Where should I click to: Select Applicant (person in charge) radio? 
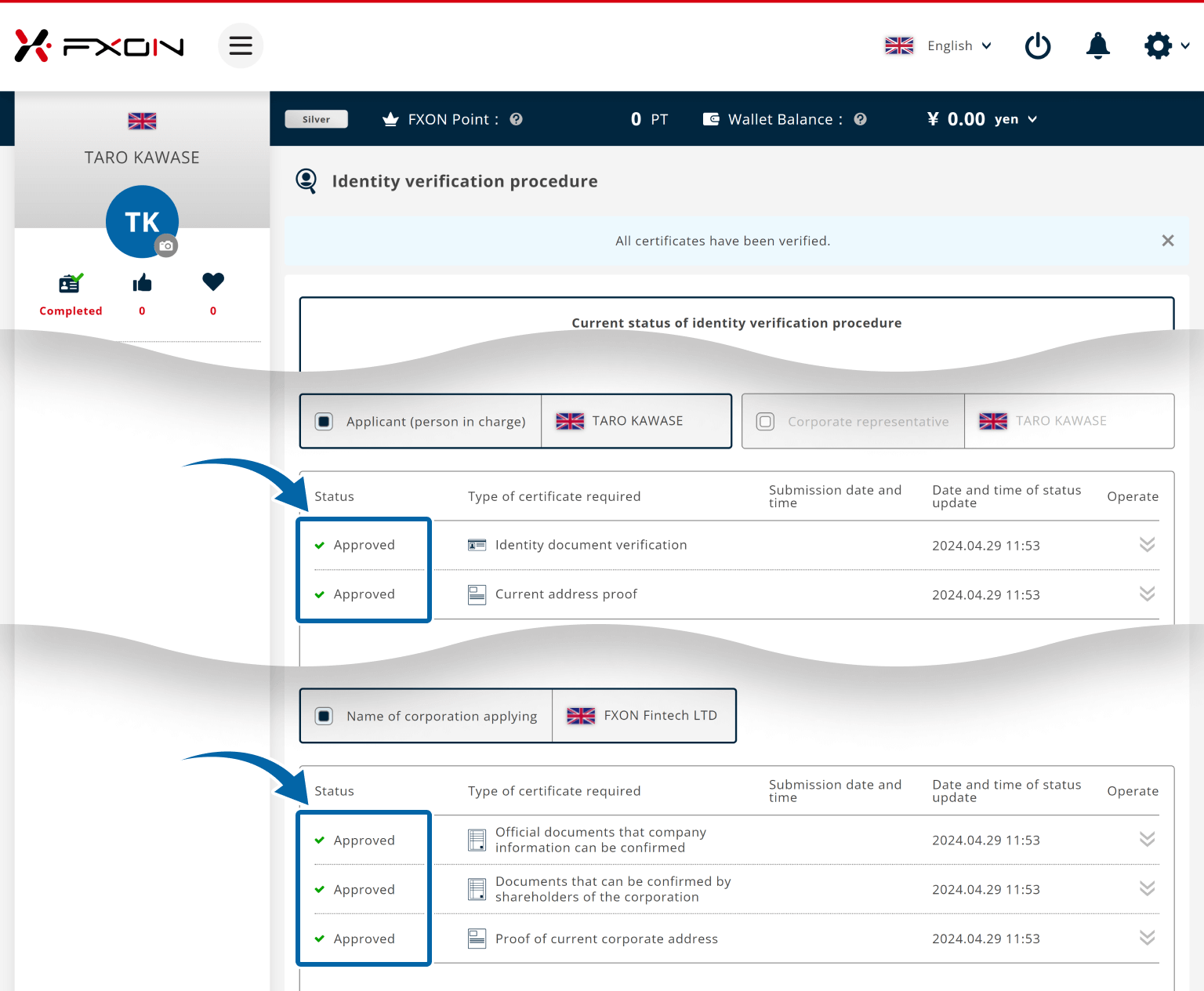pyautogui.click(x=324, y=421)
